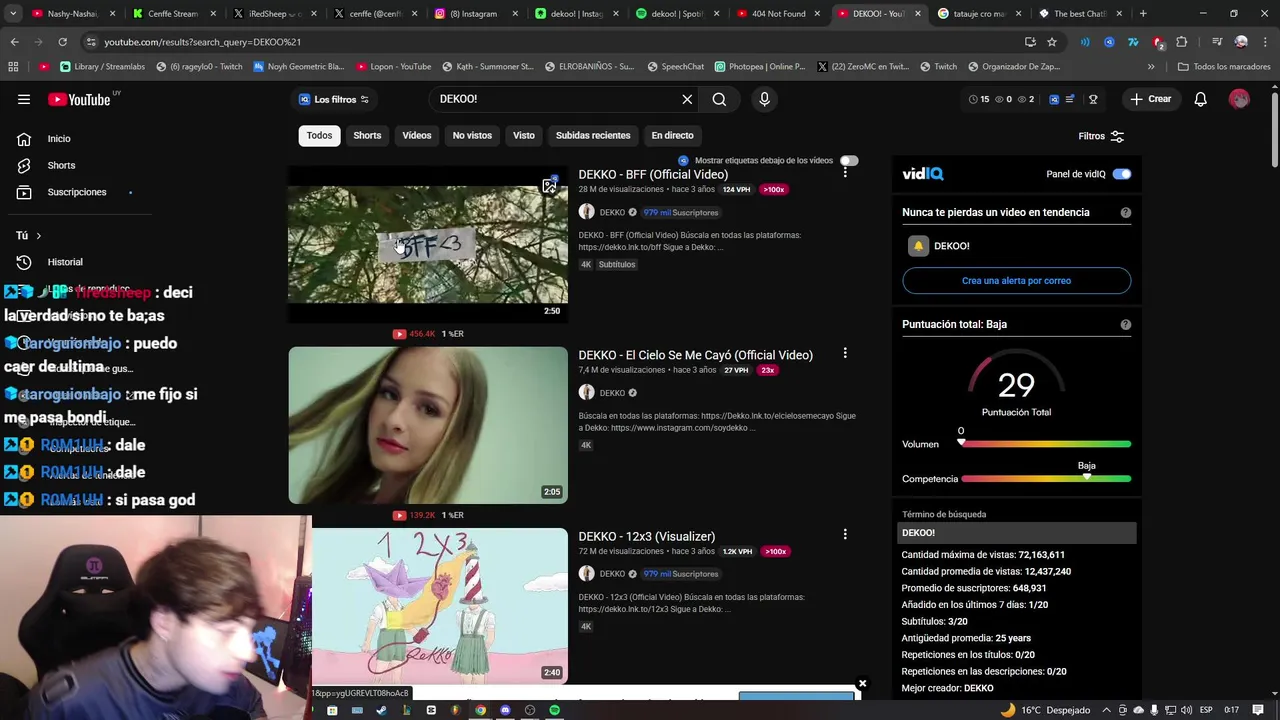Open options for El Cielo Se Me Cayó video

point(845,353)
